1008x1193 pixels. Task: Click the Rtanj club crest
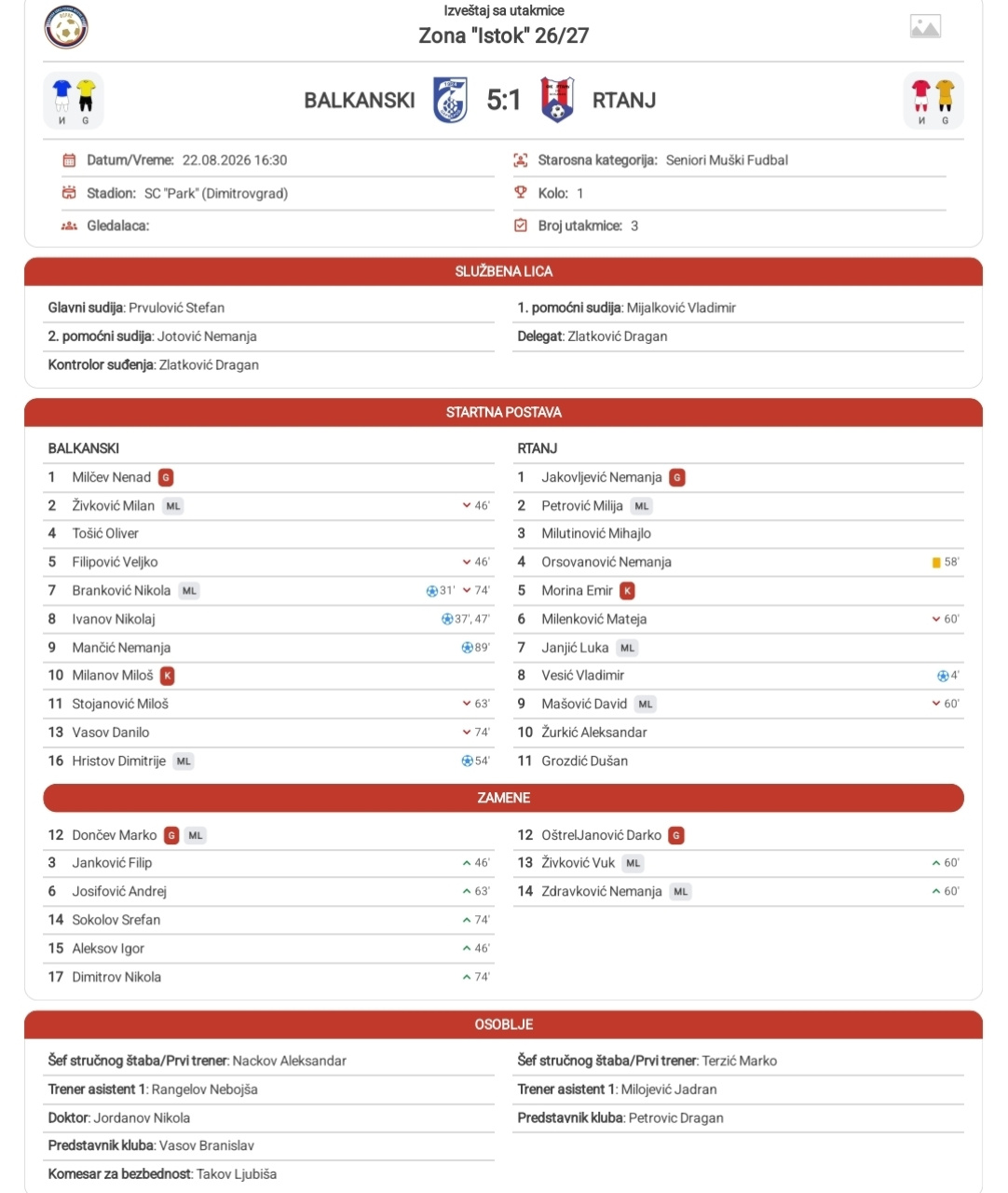(x=557, y=100)
